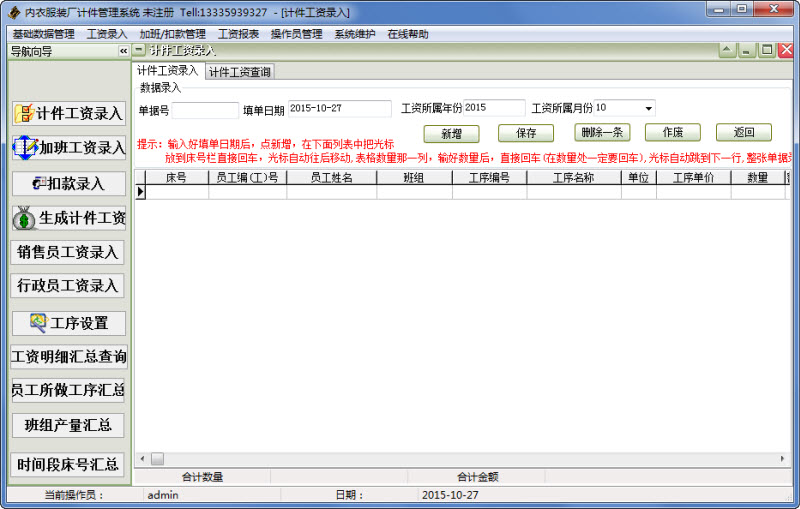Click the horizontal scrollbar thumb

(158, 459)
